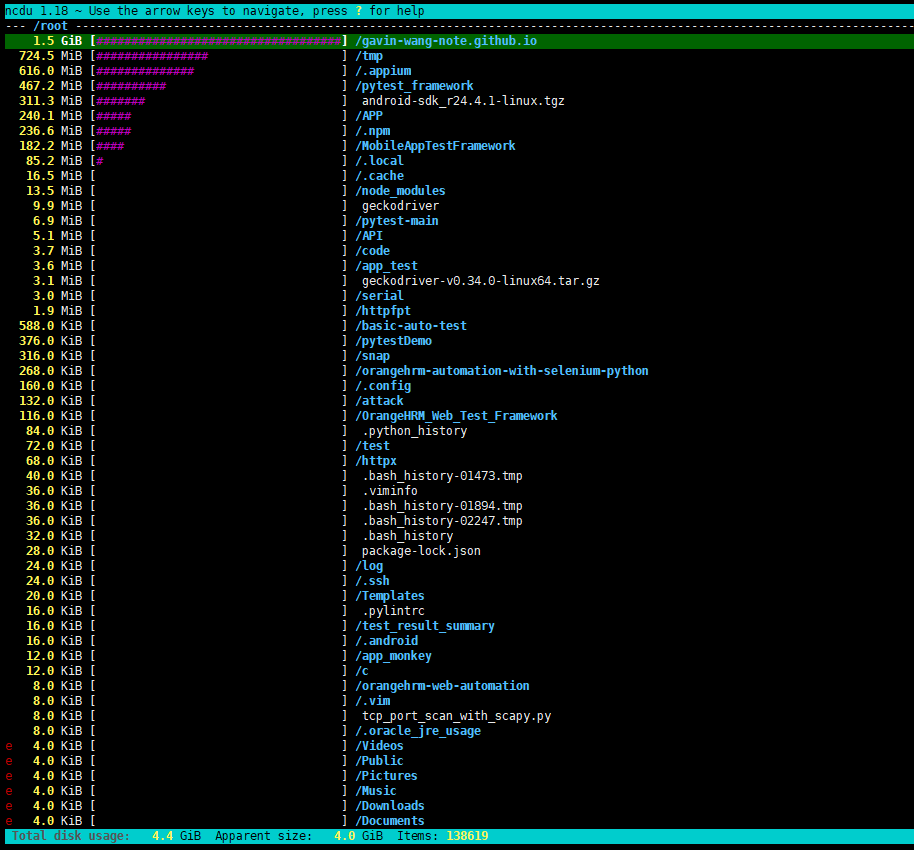914x850 pixels.
Task: Select the .python_history file
Action: [414, 431]
